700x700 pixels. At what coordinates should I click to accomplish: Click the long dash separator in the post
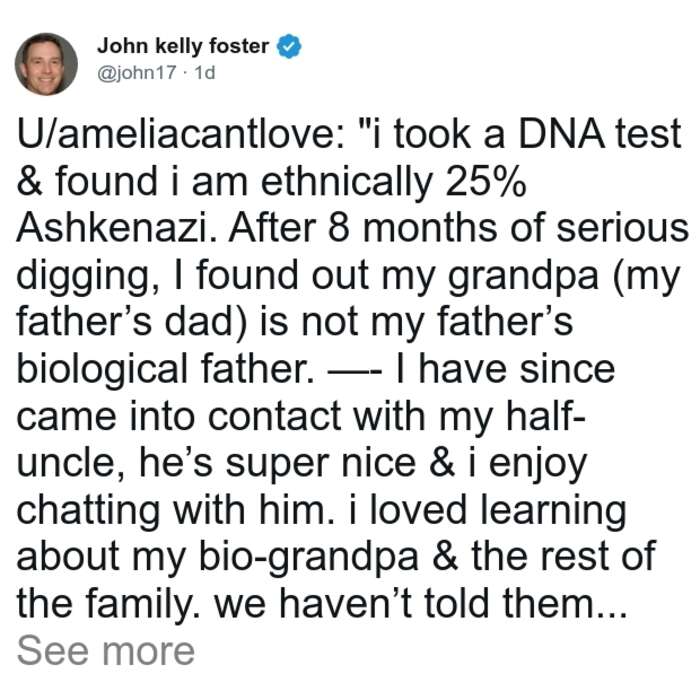355,371
